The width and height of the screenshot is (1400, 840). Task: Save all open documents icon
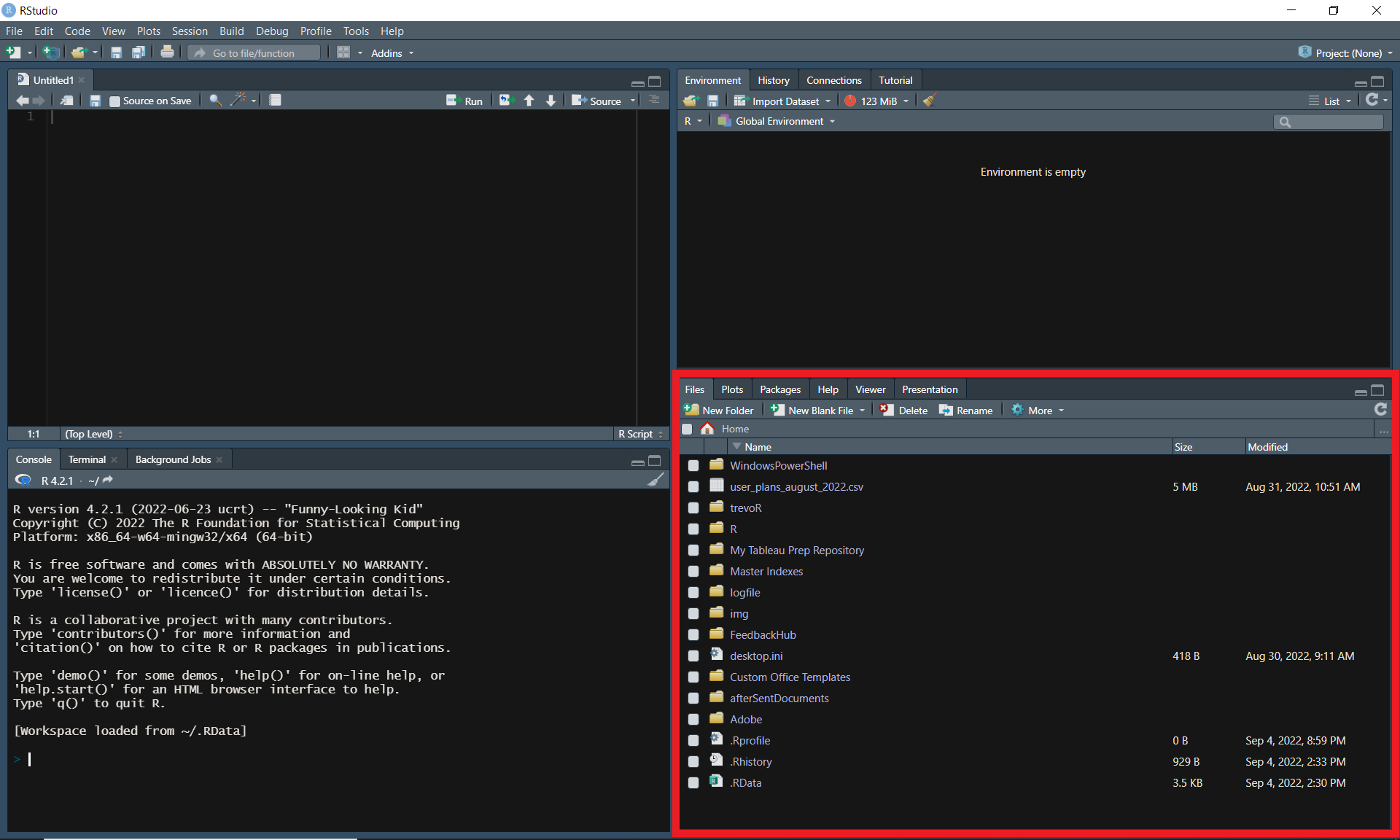click(x=138, y=52)
